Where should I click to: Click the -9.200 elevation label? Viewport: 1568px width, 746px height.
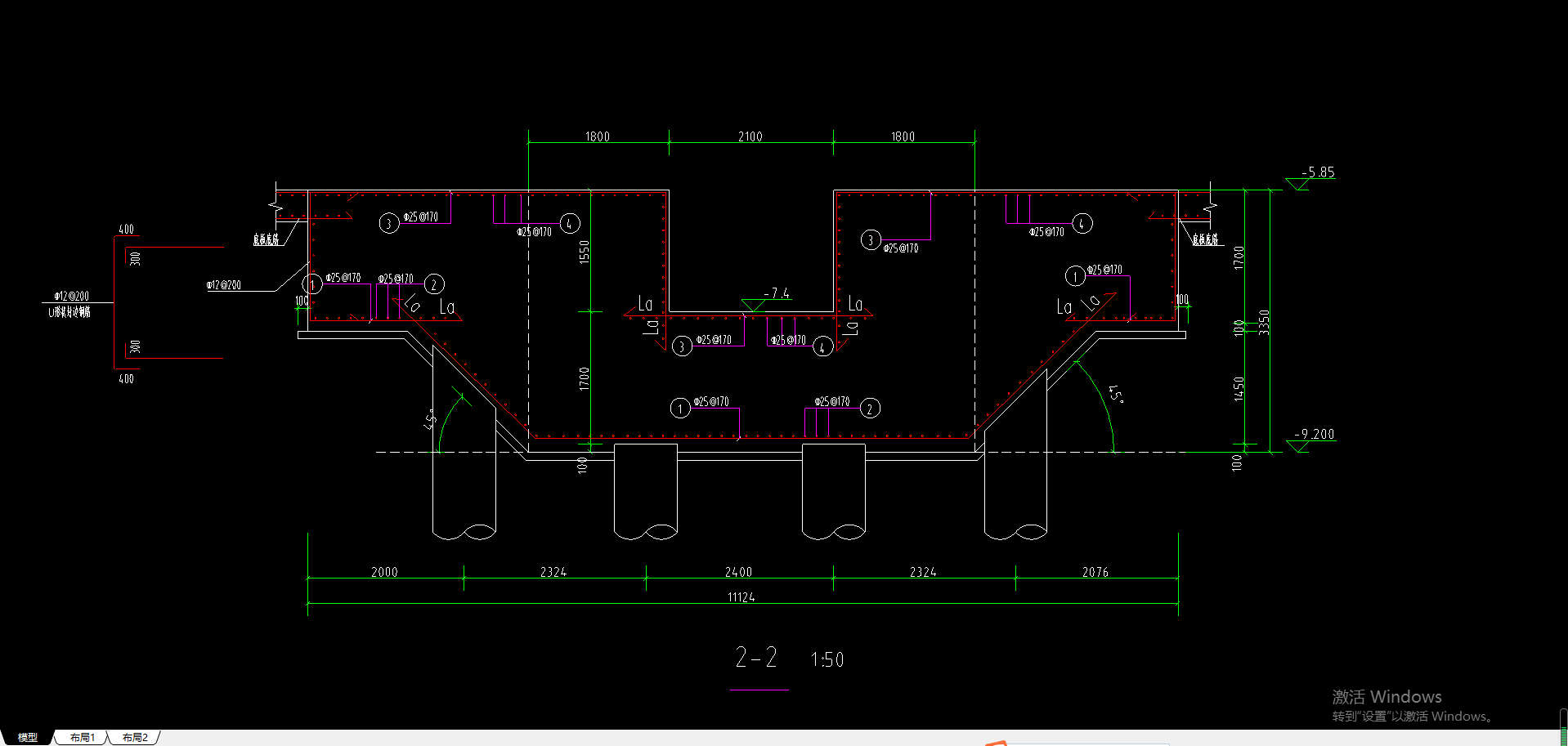(1315, 434)
